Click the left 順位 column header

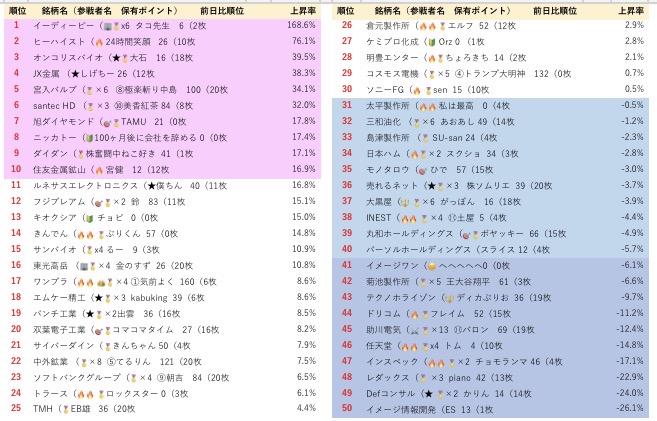(x=16, y=9)
